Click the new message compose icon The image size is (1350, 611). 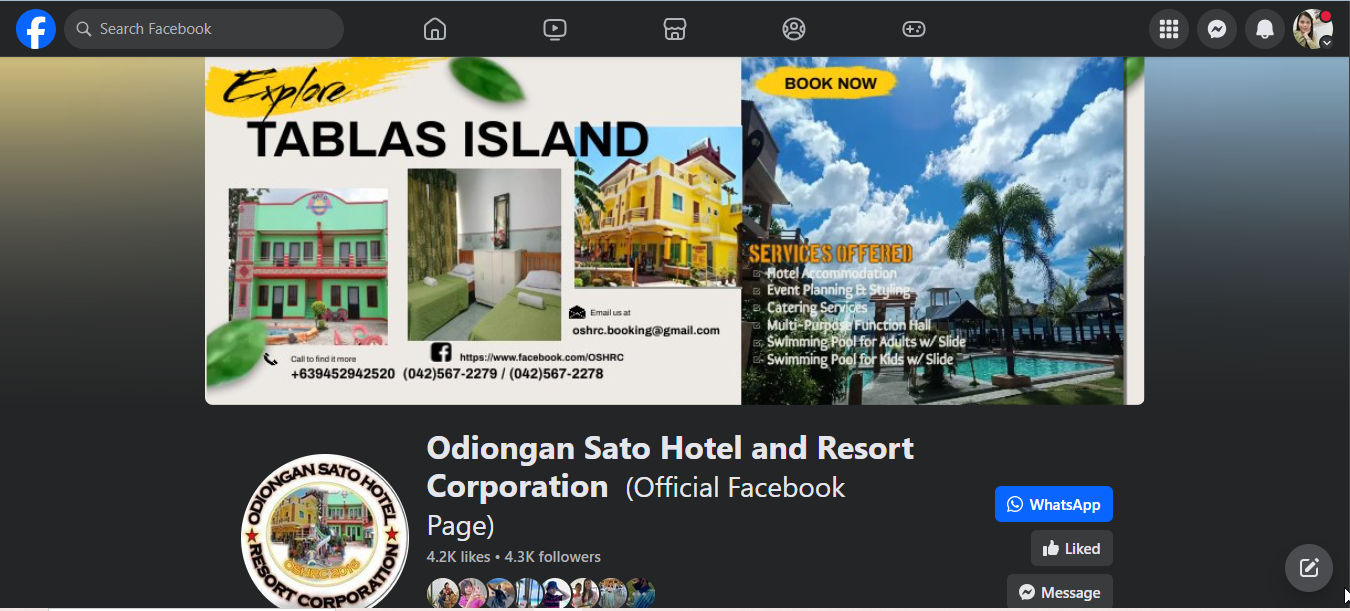[x=1309, y=568]
